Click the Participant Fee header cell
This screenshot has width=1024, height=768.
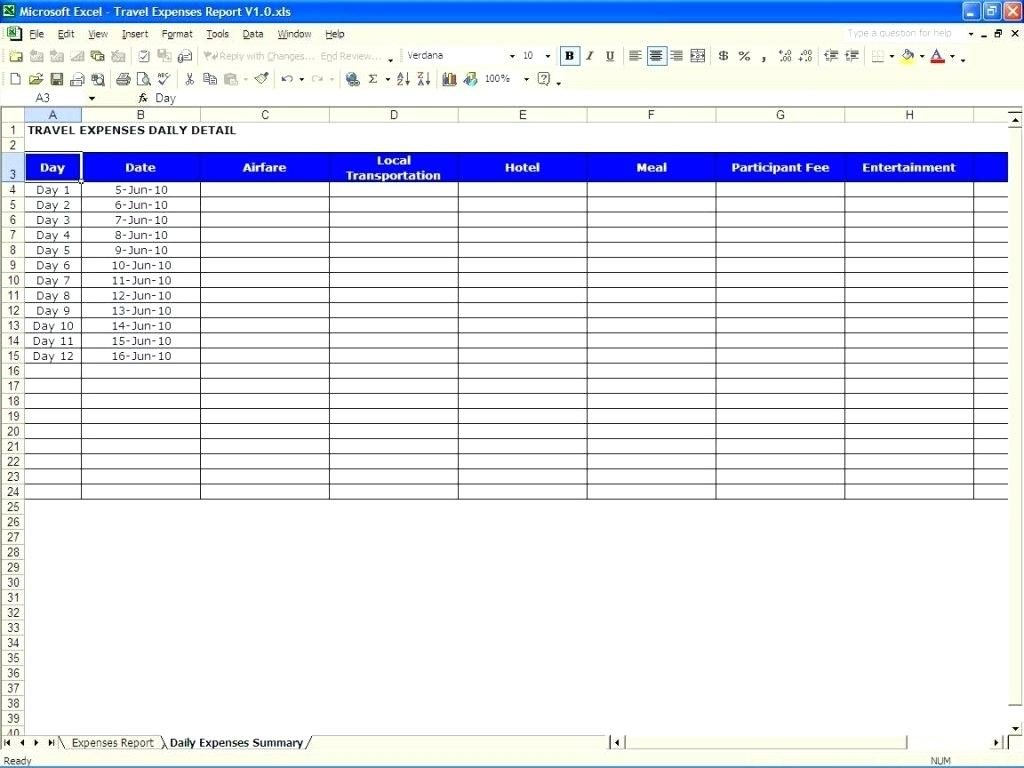(780, 167)
